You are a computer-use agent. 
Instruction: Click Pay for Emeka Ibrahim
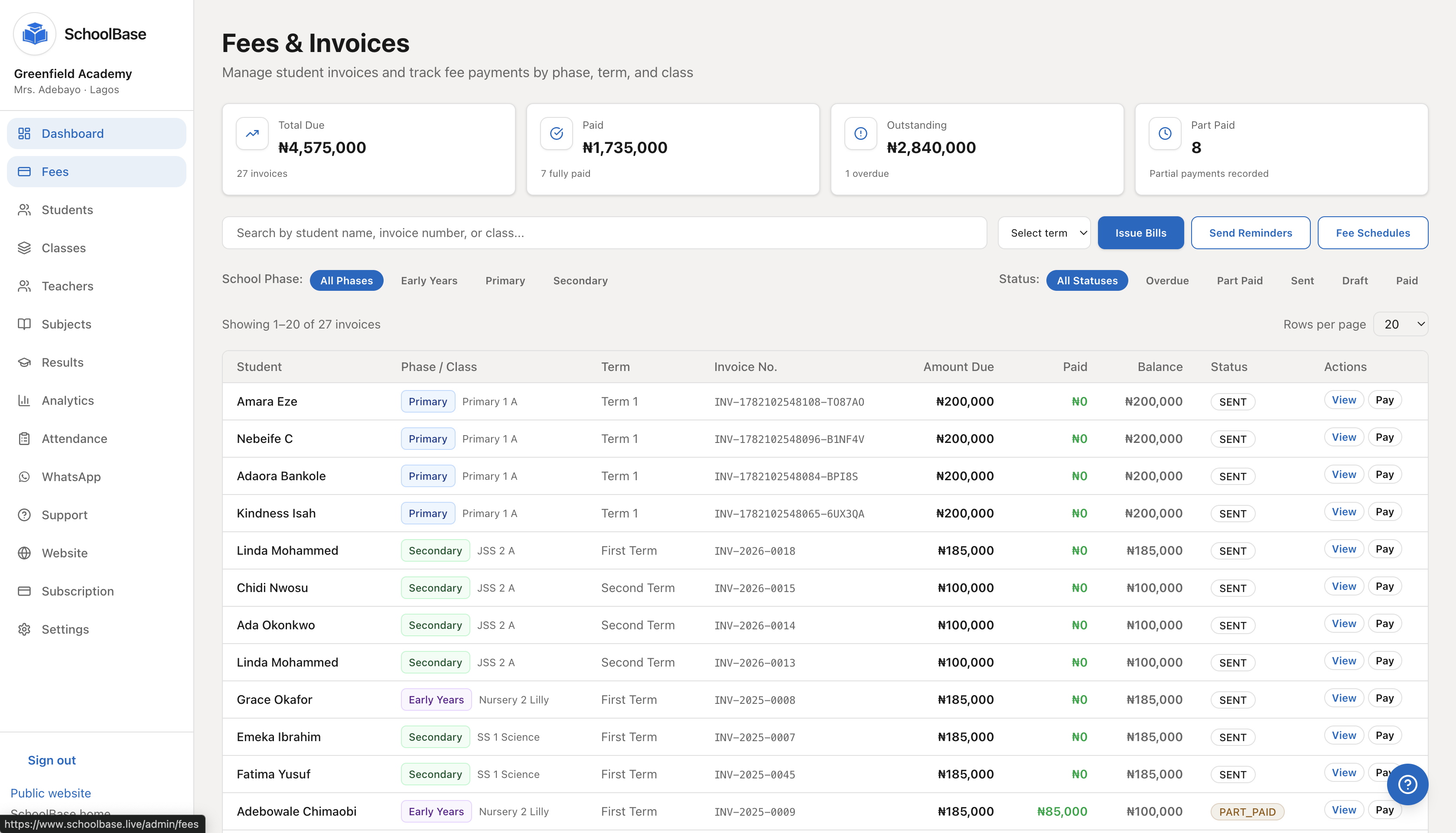[x=1384, y=735]
